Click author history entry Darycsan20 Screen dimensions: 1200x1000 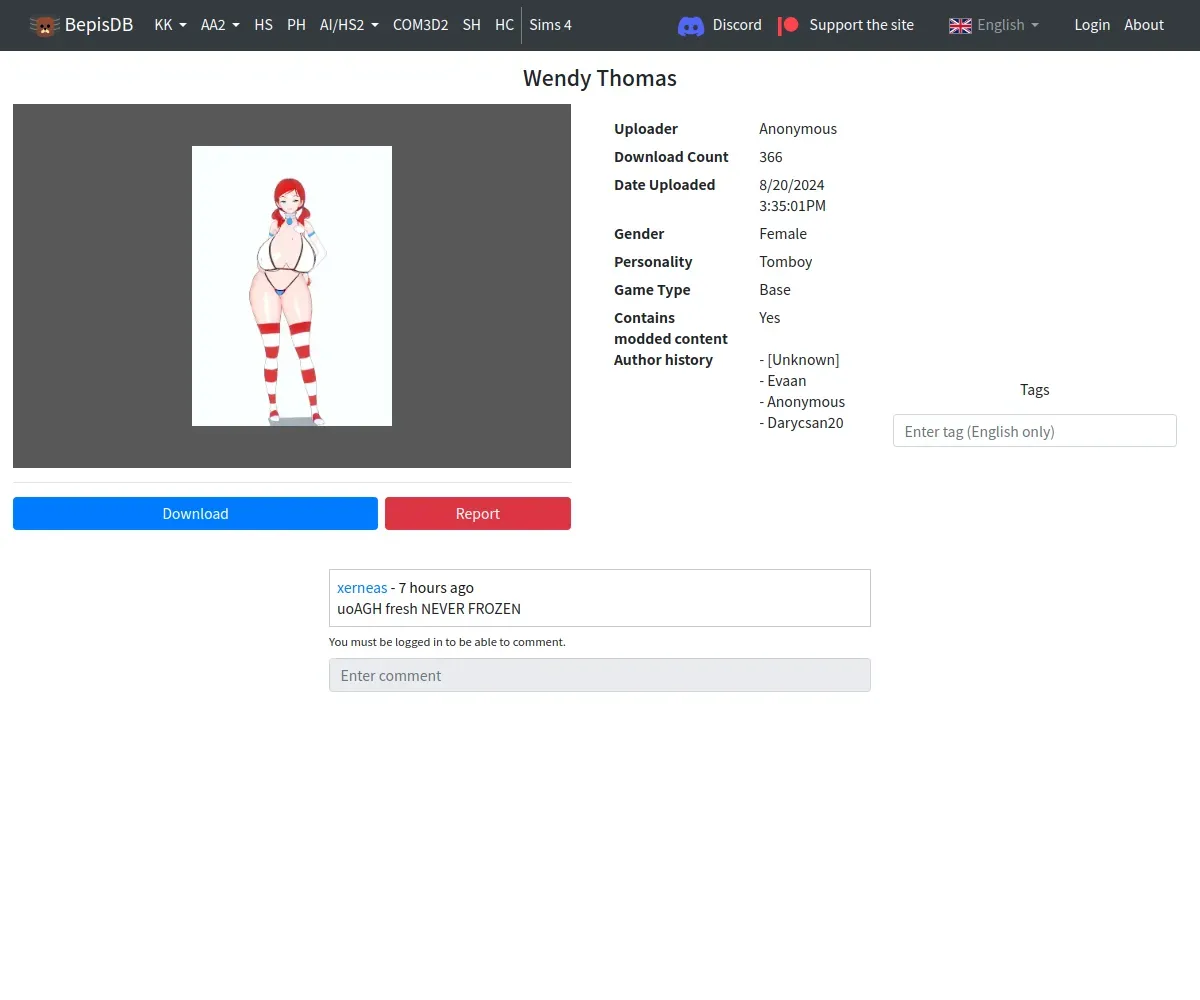pos(802,423)
